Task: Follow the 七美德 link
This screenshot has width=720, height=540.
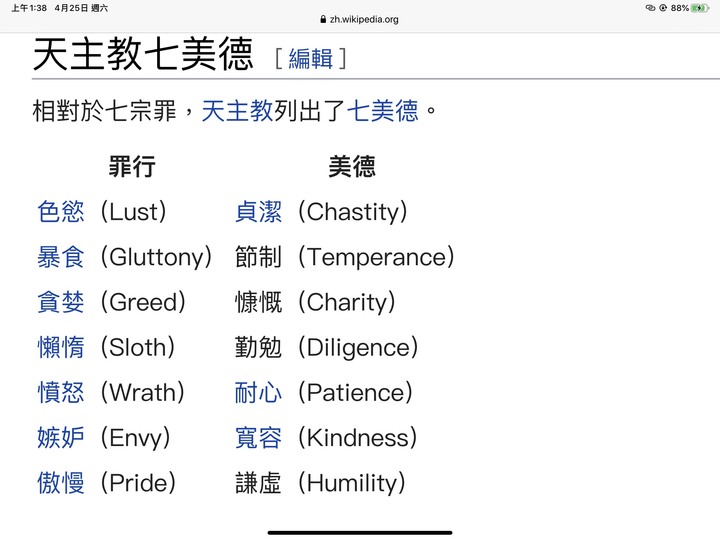Action: [x=382, y=111]
